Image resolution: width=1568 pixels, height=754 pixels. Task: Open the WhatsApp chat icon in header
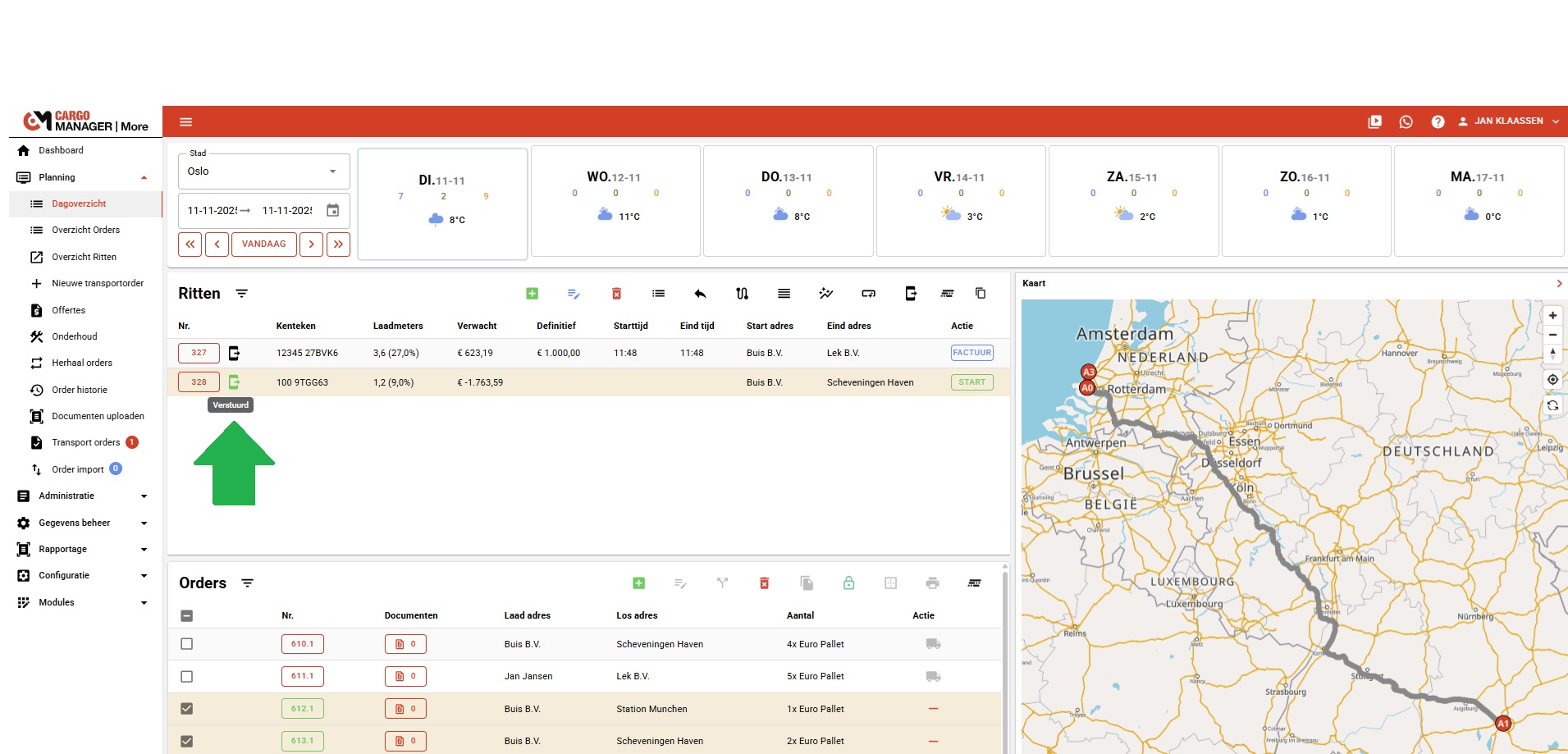pos(1406,121)
